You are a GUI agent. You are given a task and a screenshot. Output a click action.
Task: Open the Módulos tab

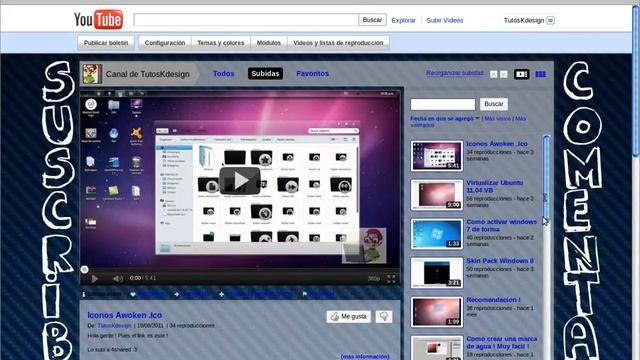269,42
